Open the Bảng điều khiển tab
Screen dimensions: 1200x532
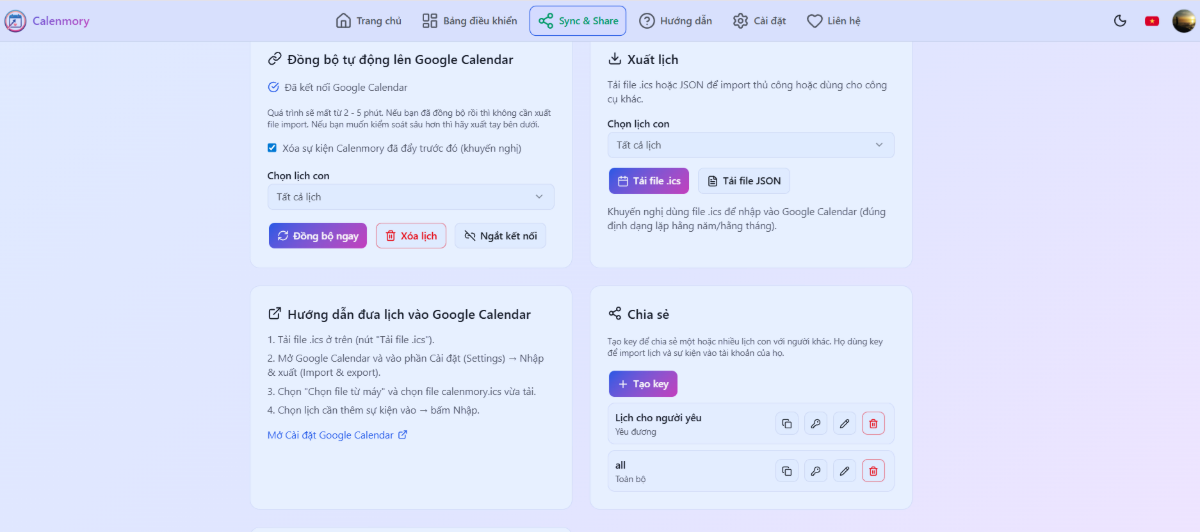(470, 21)
